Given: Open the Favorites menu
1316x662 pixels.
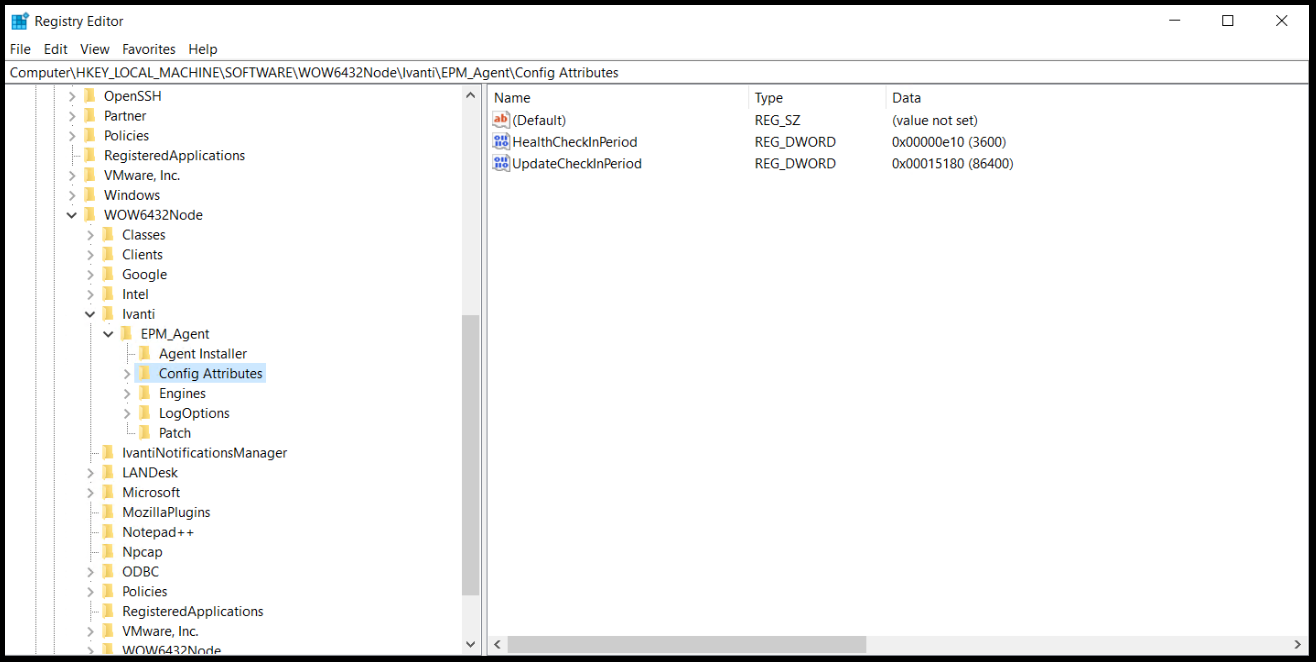Looking at the screenshot, I should (x=148, y=48).
